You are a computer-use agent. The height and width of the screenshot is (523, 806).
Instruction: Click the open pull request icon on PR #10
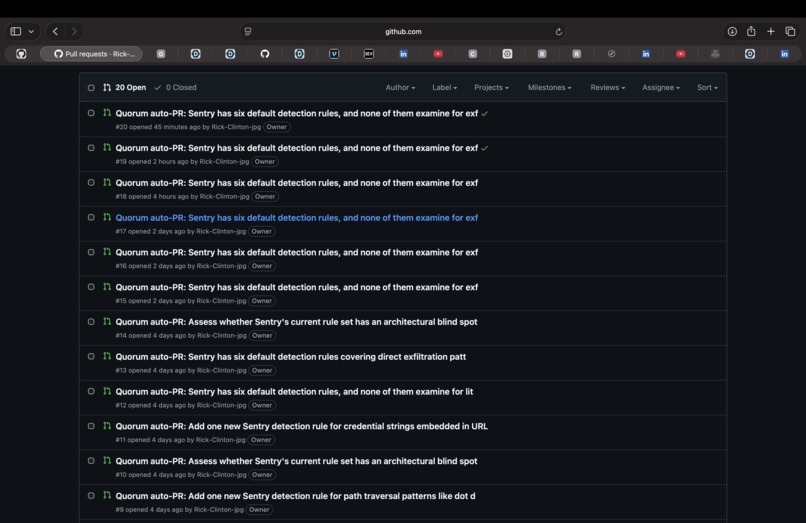(x=107, y=461)
